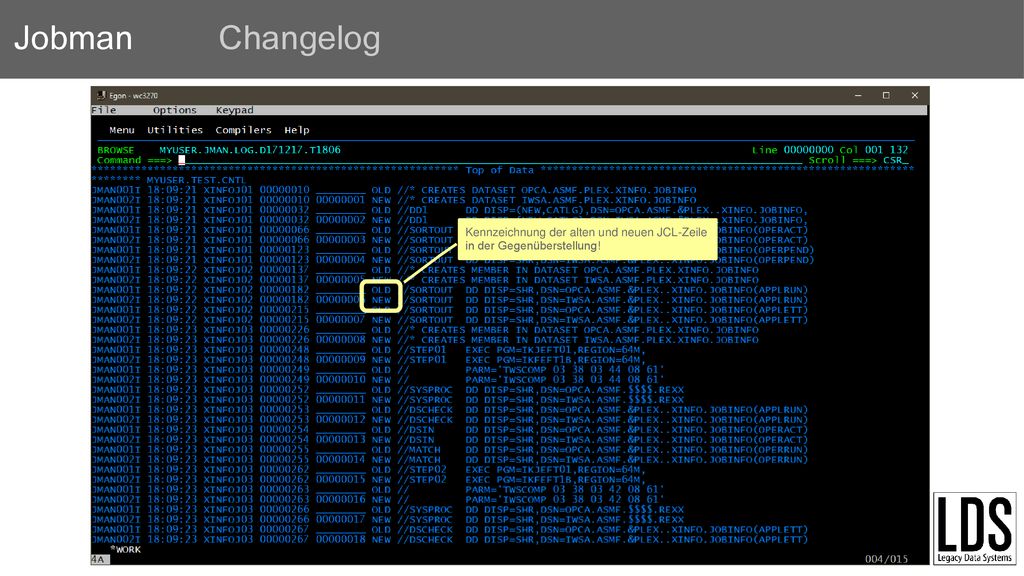Click the Jobman slide title
The height and width of the screenshot is (576, 1024).
(x=73, y=38)
